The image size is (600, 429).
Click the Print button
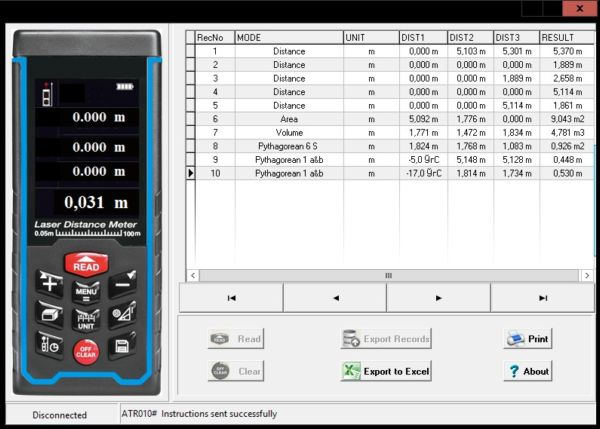(527, 339)
